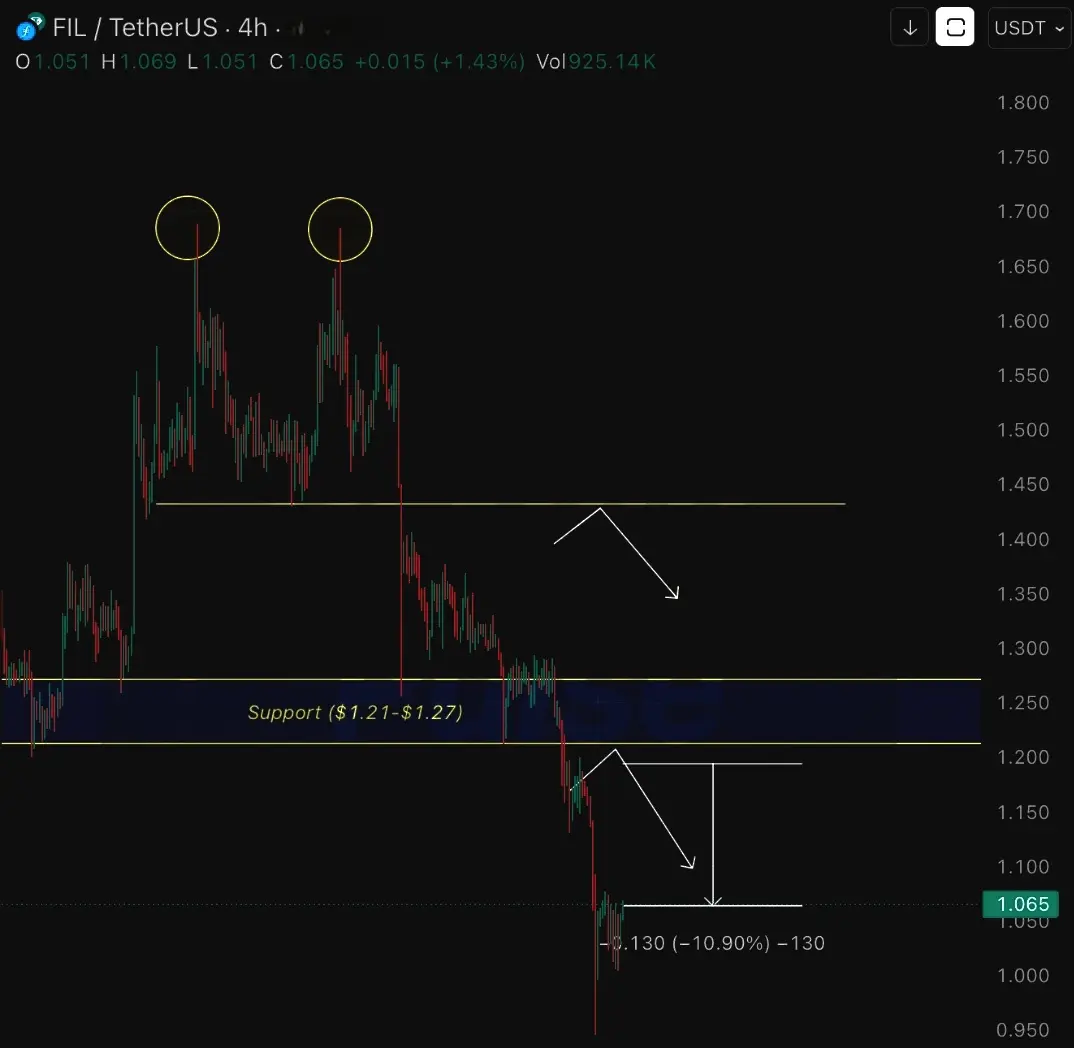Open the USDT currency dropdown
Screen dimensions: 1074x1048
coord(1029,28)
